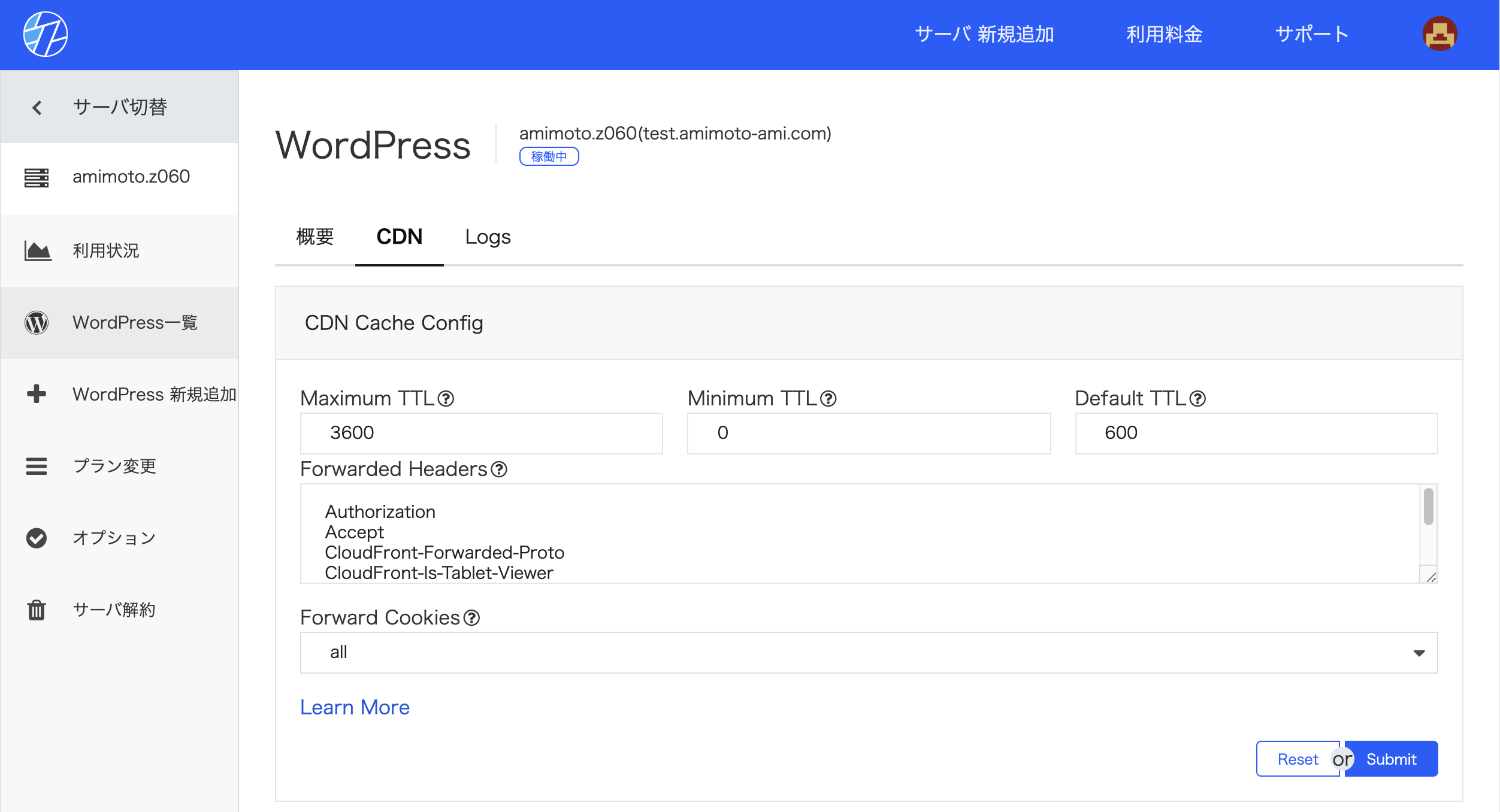Click the server stack icon beside amimoto.z060
The width and height of the screenshot is (1500, 812).
(37, 178)
